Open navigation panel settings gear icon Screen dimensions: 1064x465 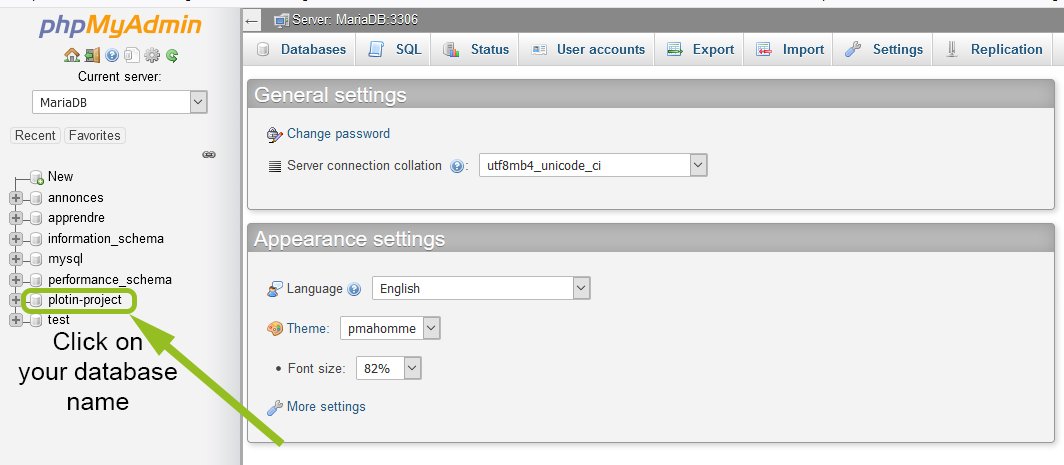(x=152, y=56)
